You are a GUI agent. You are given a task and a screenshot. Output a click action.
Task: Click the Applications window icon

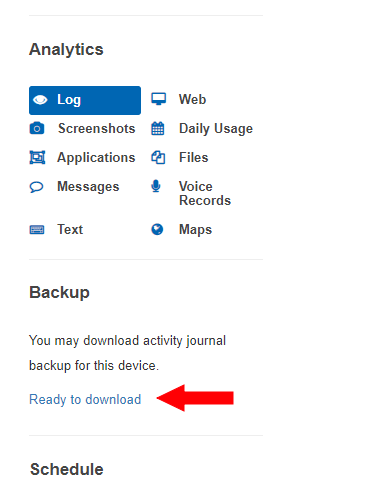point(37,157)
